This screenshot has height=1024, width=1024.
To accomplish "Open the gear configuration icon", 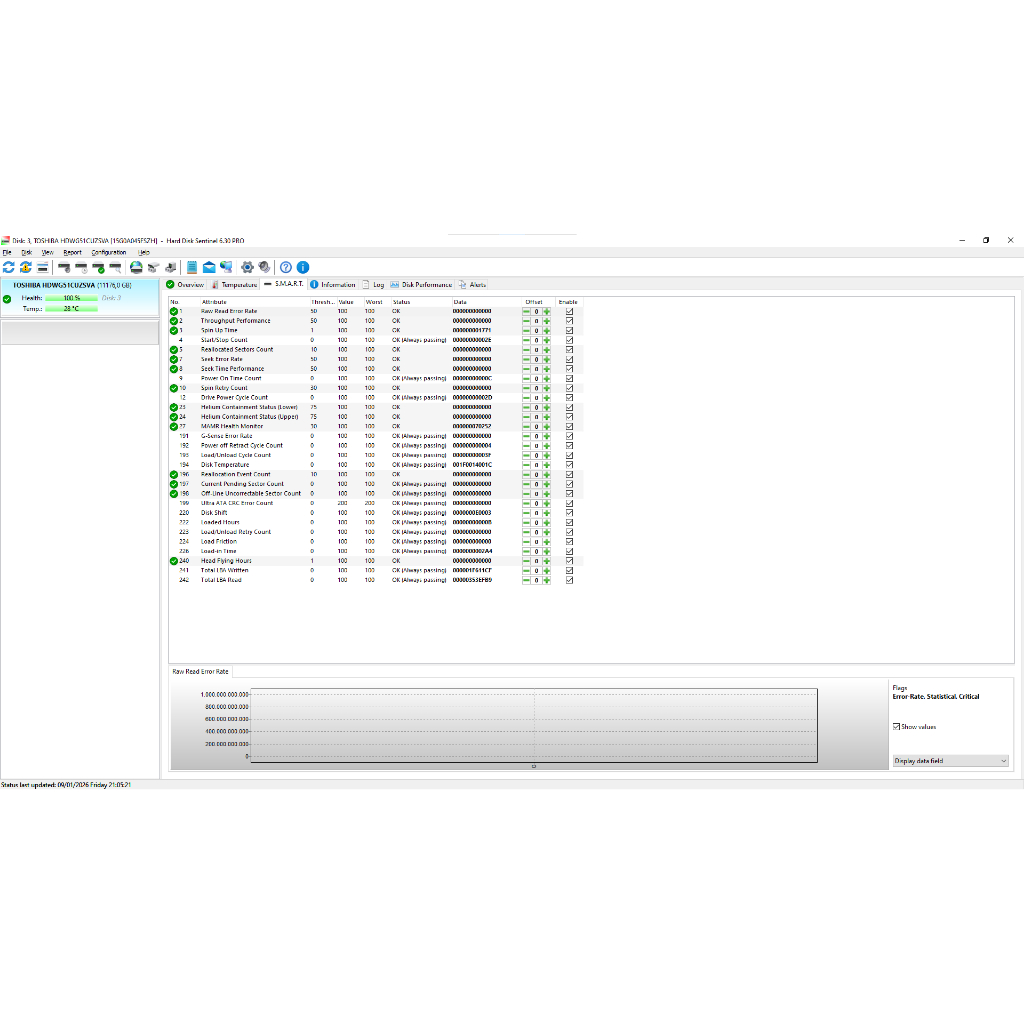I will pyautogui.click(x=247, y=267).
